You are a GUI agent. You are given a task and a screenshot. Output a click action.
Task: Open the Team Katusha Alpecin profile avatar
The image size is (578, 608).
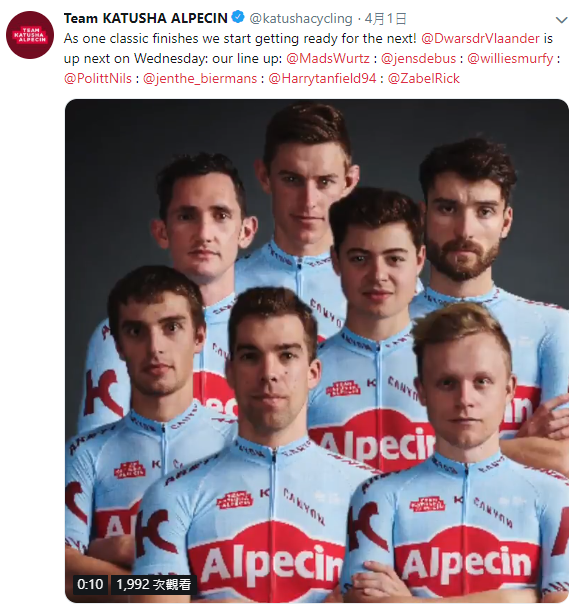pyautogui.click(x=30, y=35)
